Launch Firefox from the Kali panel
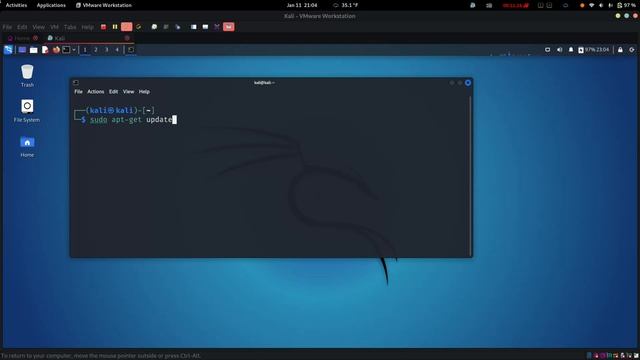This screenshot has width=640, height=360. coord(56,50)
